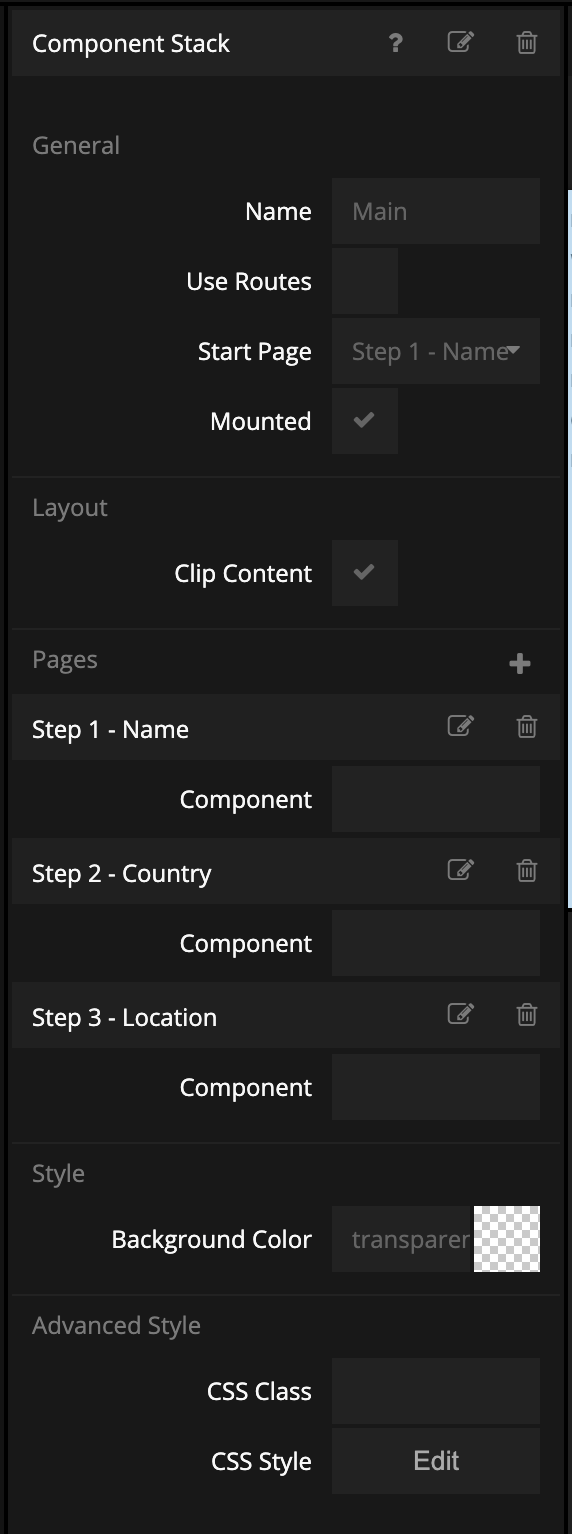Enable the Use Routes checkbox
572x1534 pixels.
[x=365, y=281]
